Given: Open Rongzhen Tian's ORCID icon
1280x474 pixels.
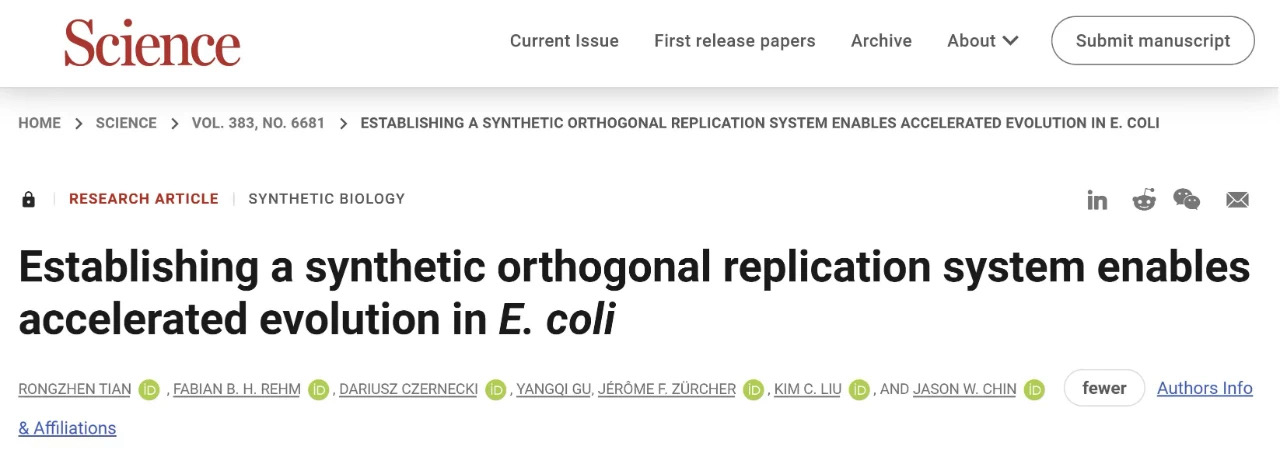Looking at the screenshot, I should [150, 390].
